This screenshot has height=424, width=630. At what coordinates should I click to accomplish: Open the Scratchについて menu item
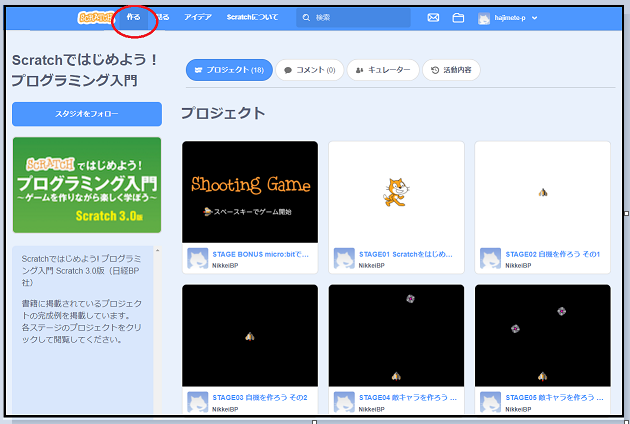click(x=252, y=17)
